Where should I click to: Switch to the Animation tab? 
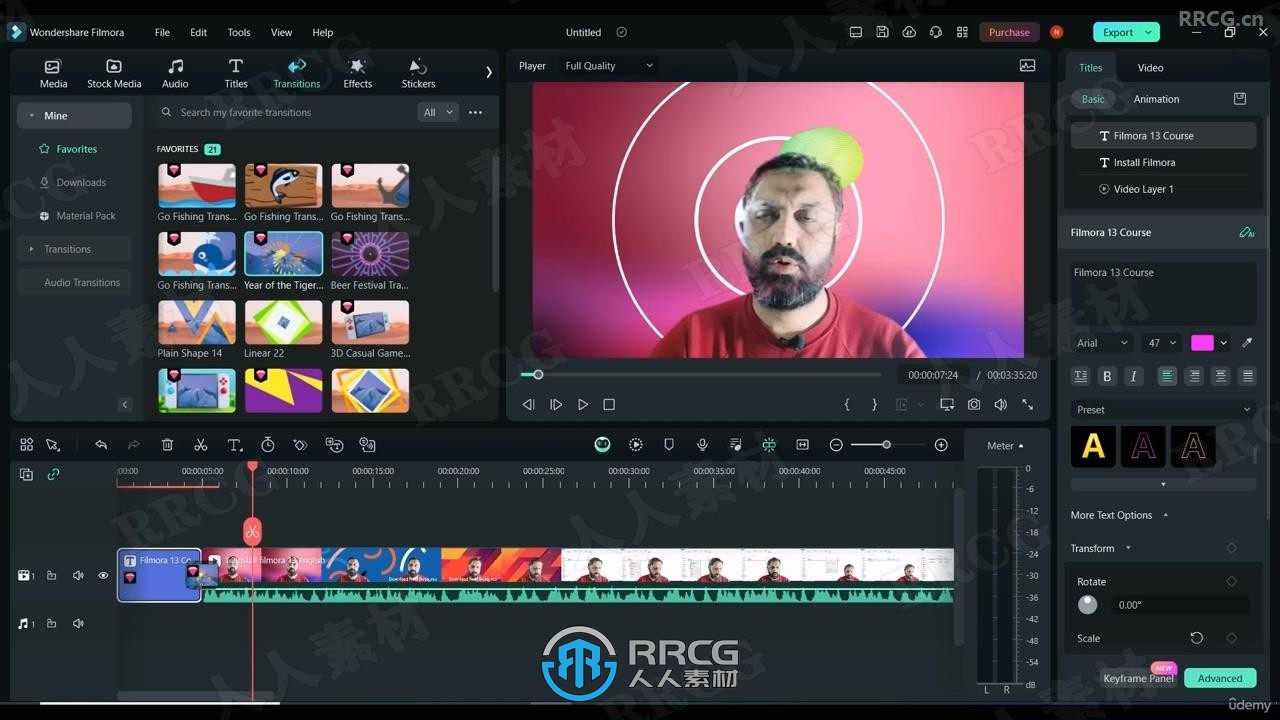[x=1156, y=99]
